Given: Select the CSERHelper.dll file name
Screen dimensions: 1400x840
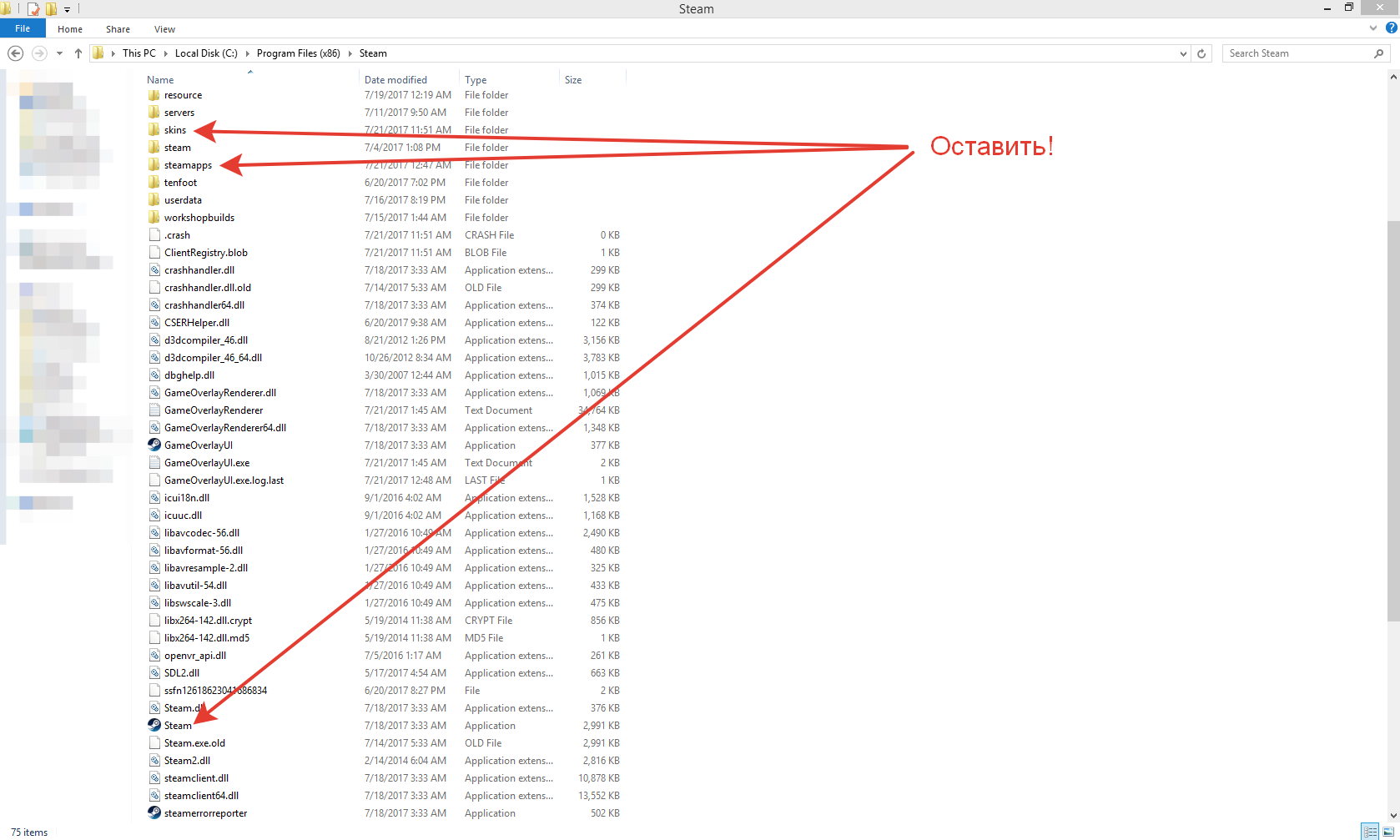Looking at the screenshot, I should 197,323.
